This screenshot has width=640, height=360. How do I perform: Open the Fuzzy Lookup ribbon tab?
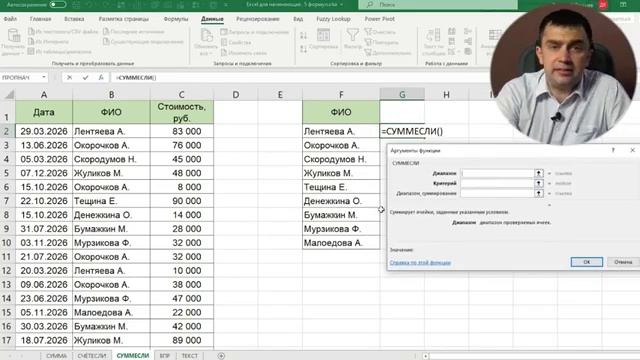[333, 19]
